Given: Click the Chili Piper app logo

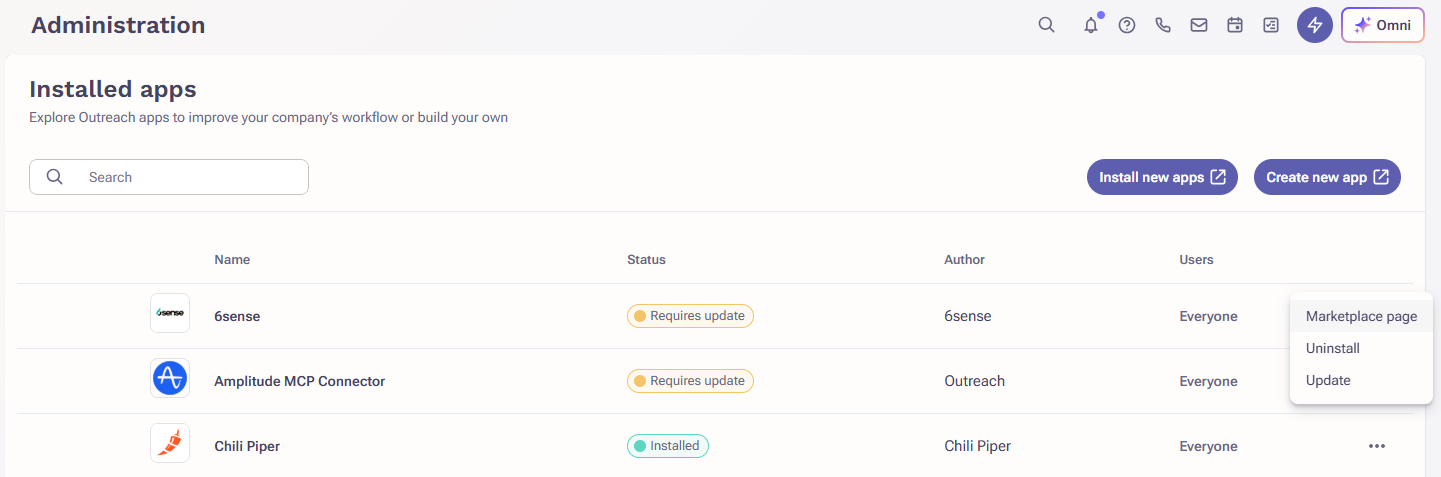Looking at the screenshot, I should pos(170,443).
